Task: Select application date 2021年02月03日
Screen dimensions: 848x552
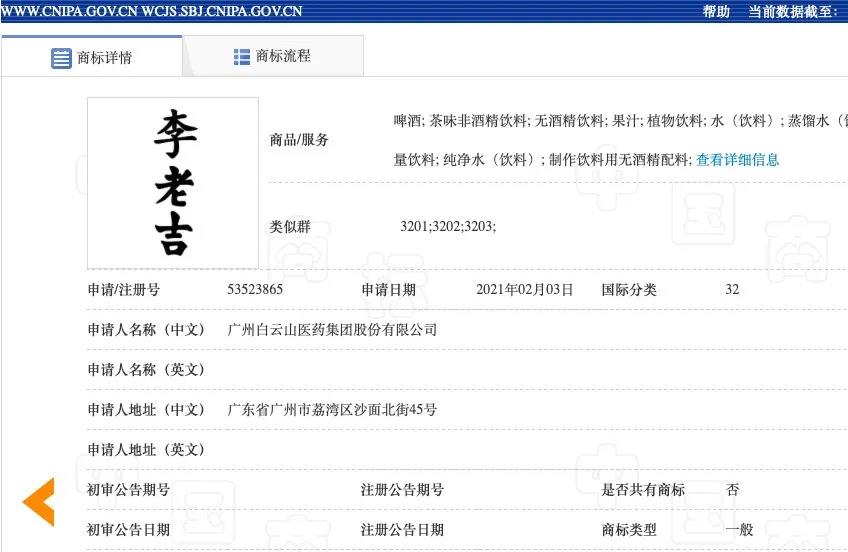Action: [x=524, y=289]
